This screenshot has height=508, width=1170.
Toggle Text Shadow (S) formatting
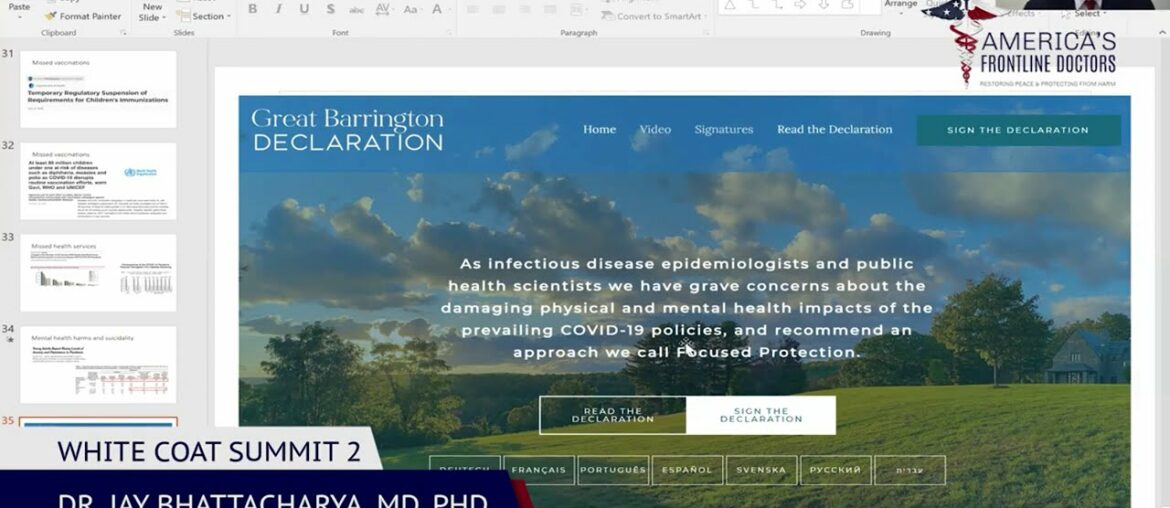pos(330,9)
